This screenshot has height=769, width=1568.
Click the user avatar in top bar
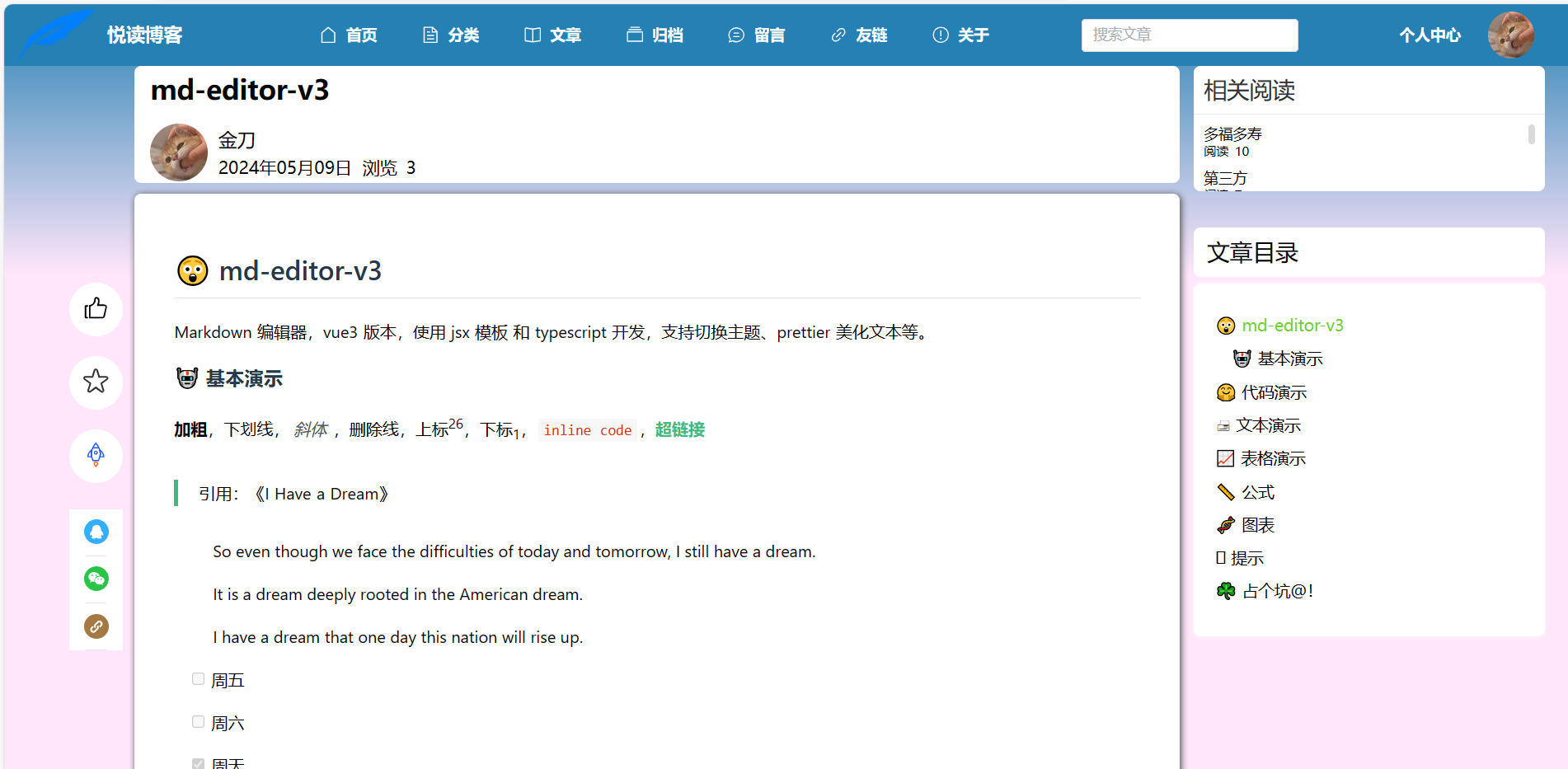tap(1511, 35)
